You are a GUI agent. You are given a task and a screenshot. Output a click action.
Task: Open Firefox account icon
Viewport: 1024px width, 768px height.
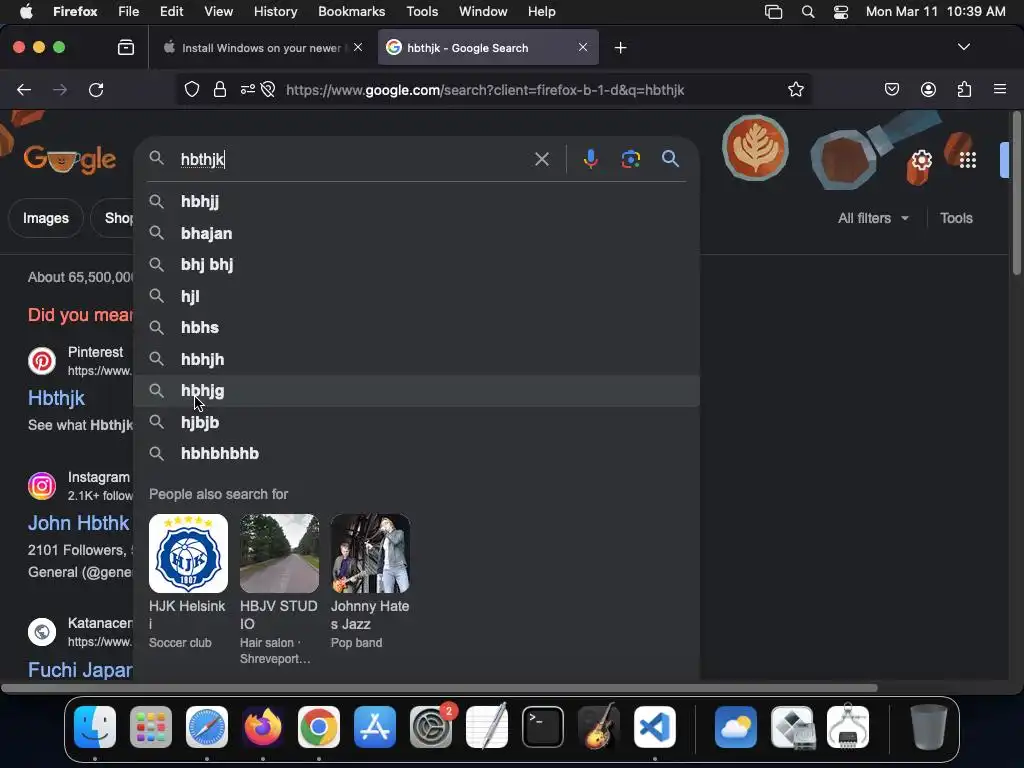928,89
